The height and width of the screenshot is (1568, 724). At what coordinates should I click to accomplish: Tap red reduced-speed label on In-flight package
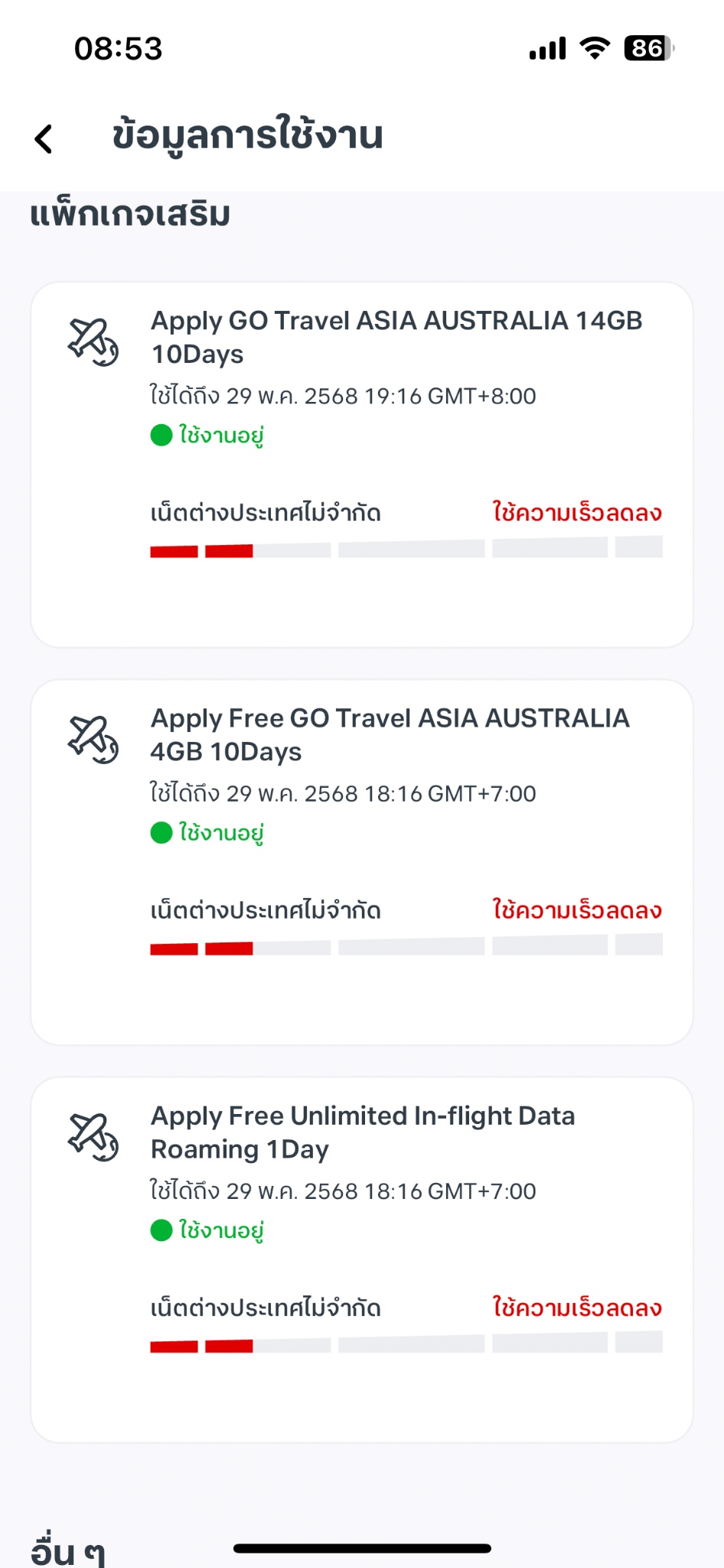[577, 1307]
